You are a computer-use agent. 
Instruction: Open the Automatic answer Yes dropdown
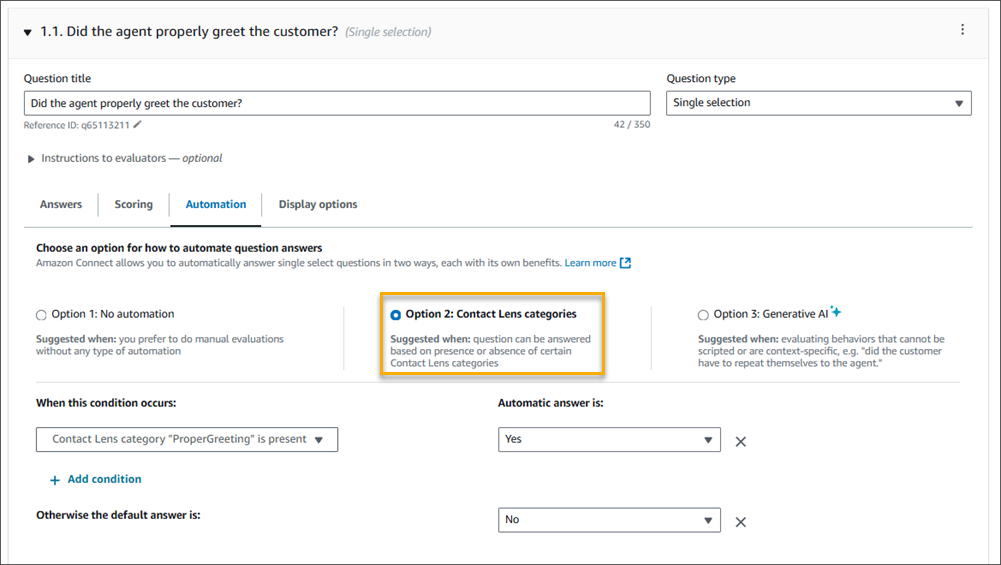point(608,440)
